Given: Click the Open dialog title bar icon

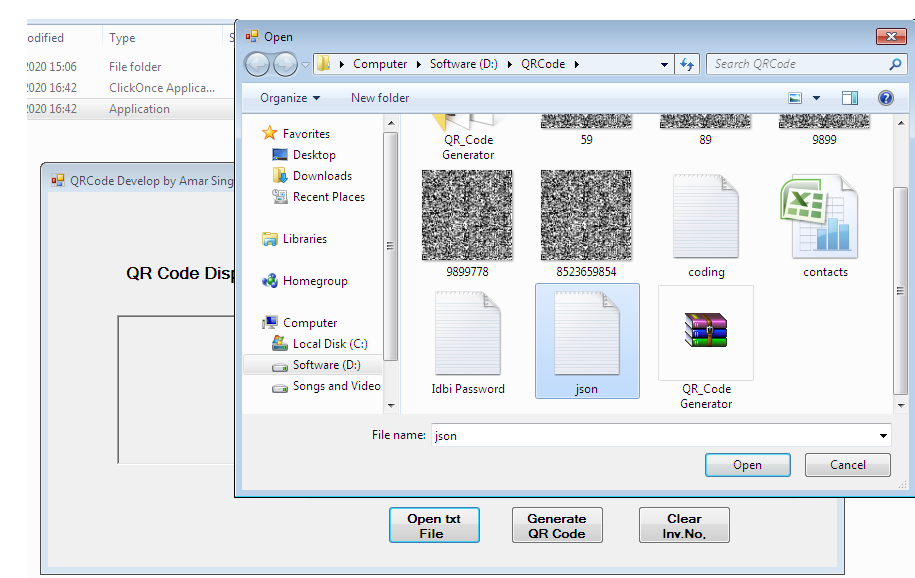Looking at the screenshot, I should click(x=252, y=37).
